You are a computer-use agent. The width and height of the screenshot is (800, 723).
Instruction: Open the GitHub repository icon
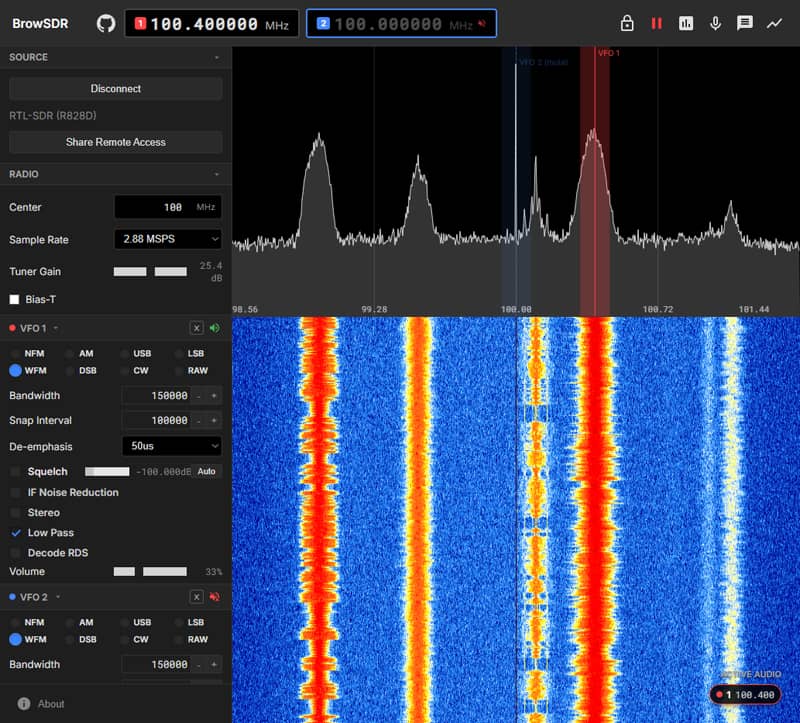click(x=106, y=23)
